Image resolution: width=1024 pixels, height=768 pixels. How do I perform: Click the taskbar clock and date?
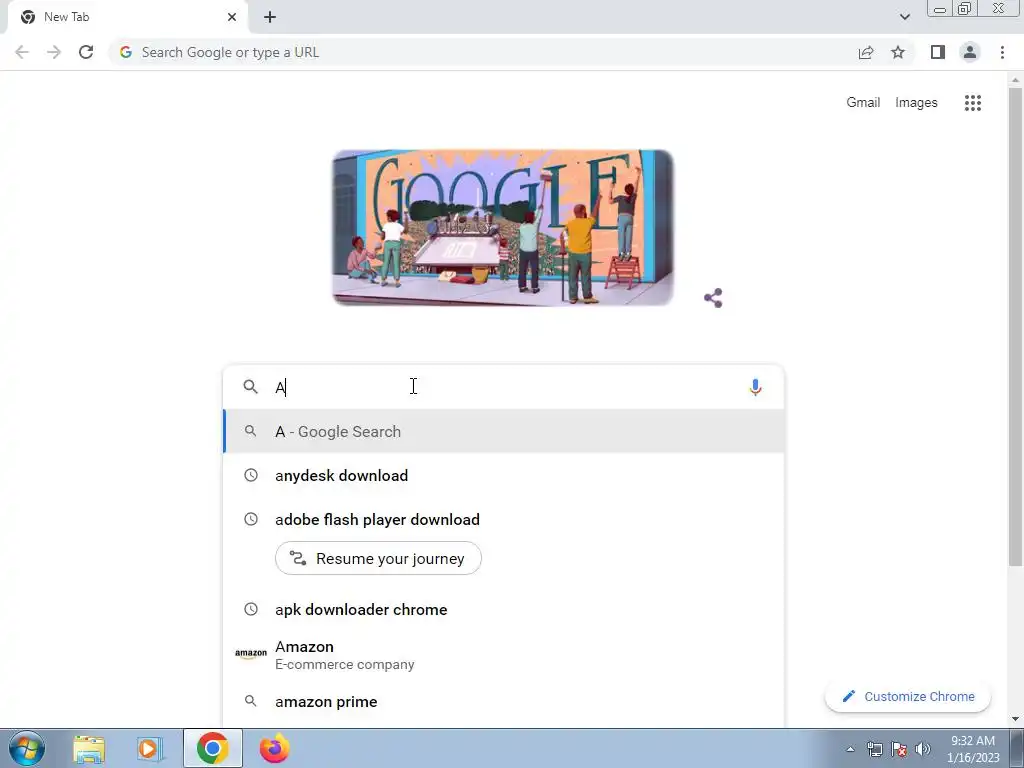(x=972, y=749)
